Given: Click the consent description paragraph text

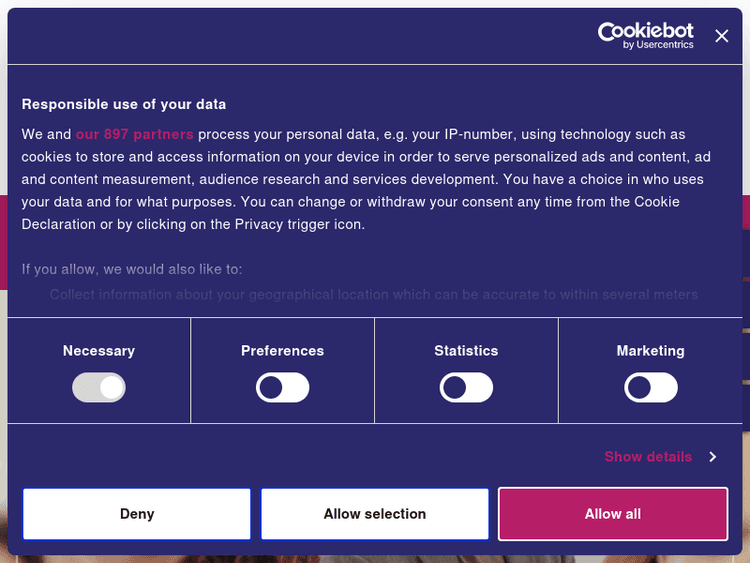Looking at the screenshot, I should [366, 179].
